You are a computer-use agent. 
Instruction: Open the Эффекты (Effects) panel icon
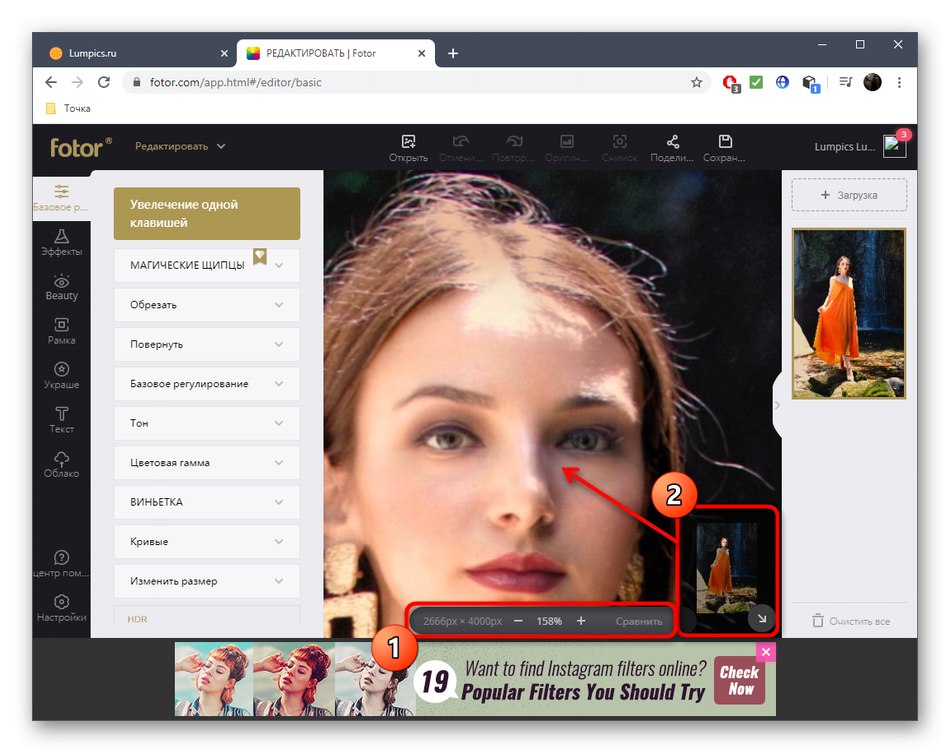coord(61,241)
